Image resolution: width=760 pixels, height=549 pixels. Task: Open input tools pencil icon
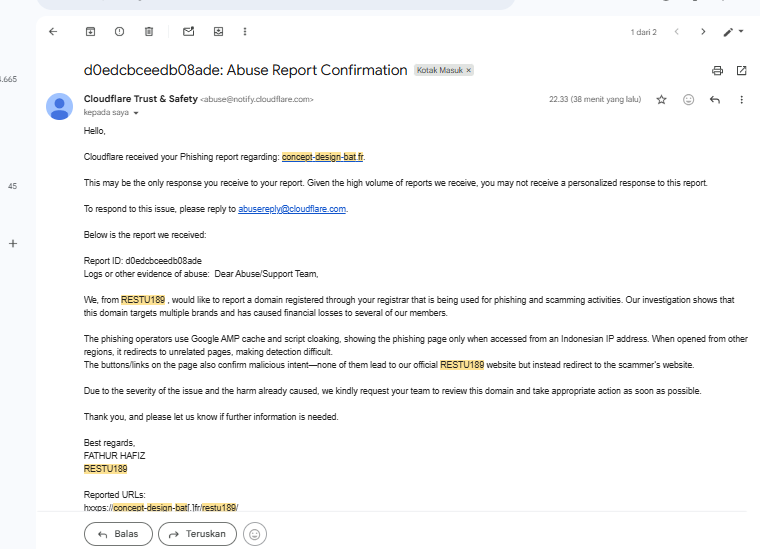[x=728, y=32]
